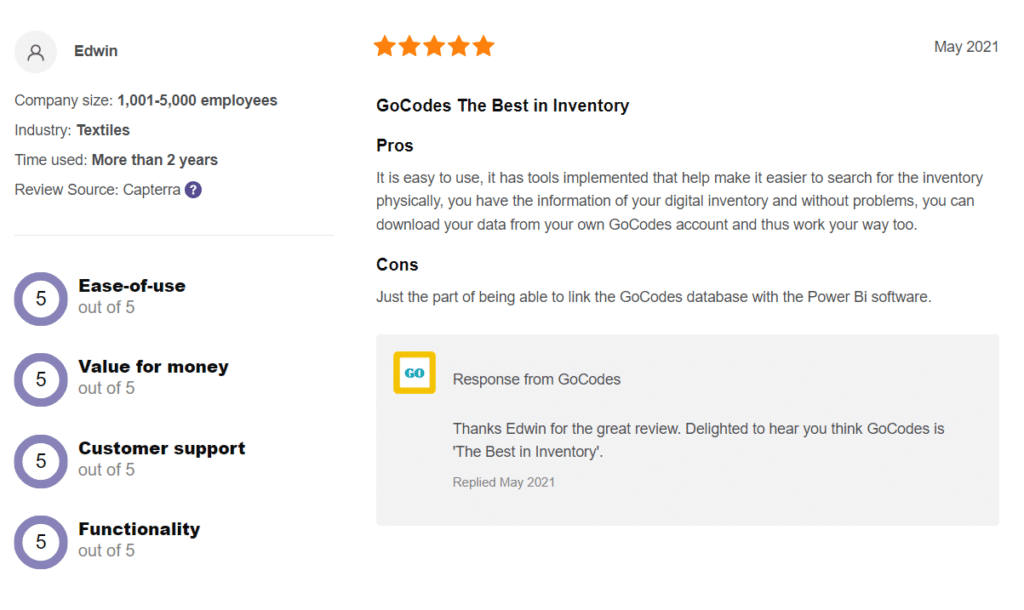Click the 1,001-5,000 employees company size
This screenshot has width=1024, height=610.
[x=197, y=101]
